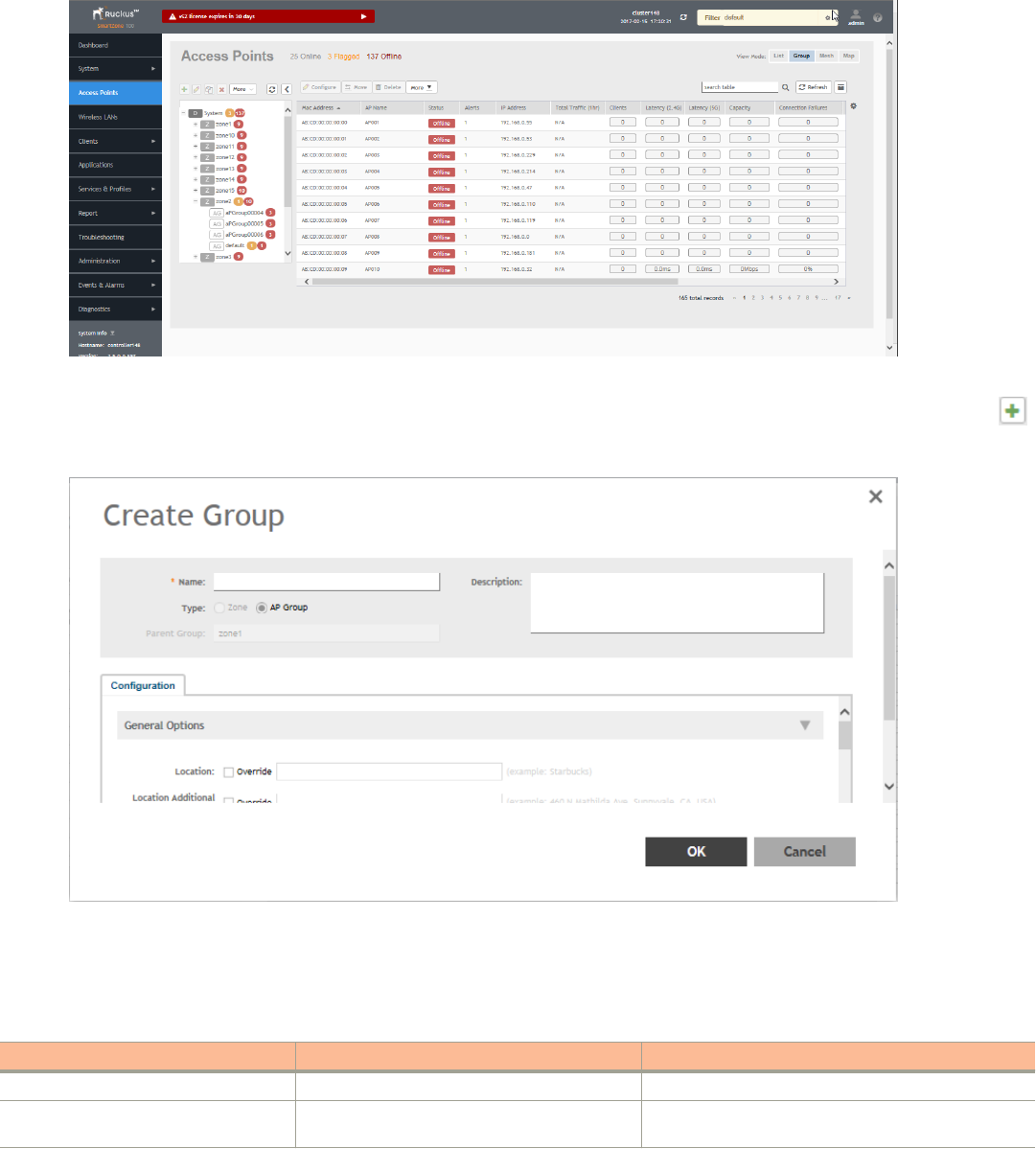The image size is (1036, 1149).
Task: Click the AP001 table row name
Action: click(x=372, y=123)
